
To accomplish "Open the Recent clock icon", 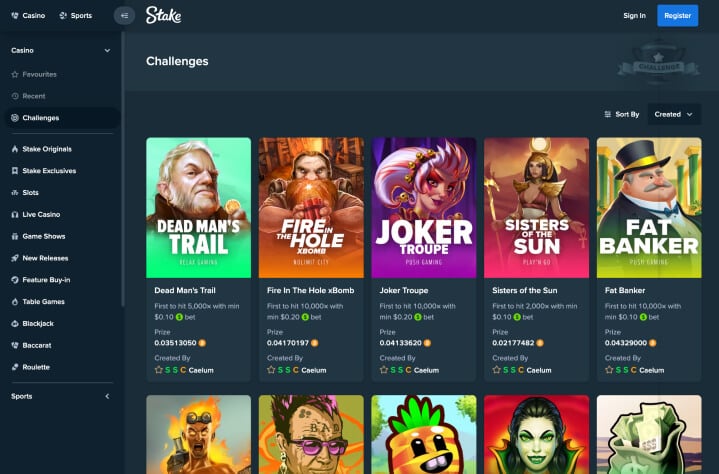I will 15,96.
